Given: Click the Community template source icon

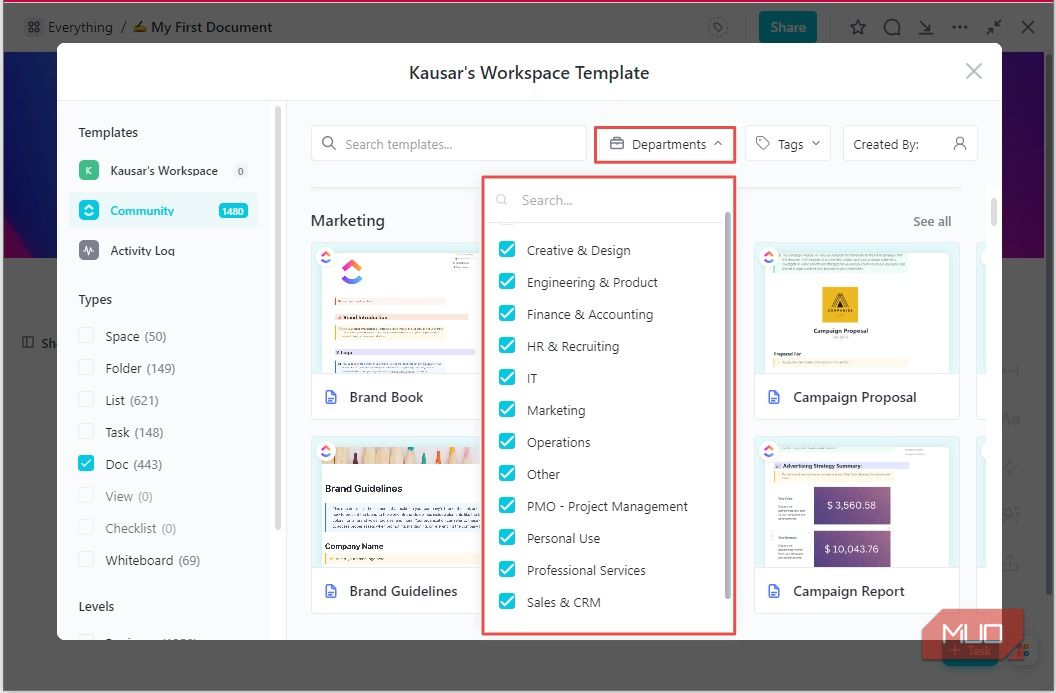Looking at the screenshot, I should pyautogui.click(x=91, y=210).
